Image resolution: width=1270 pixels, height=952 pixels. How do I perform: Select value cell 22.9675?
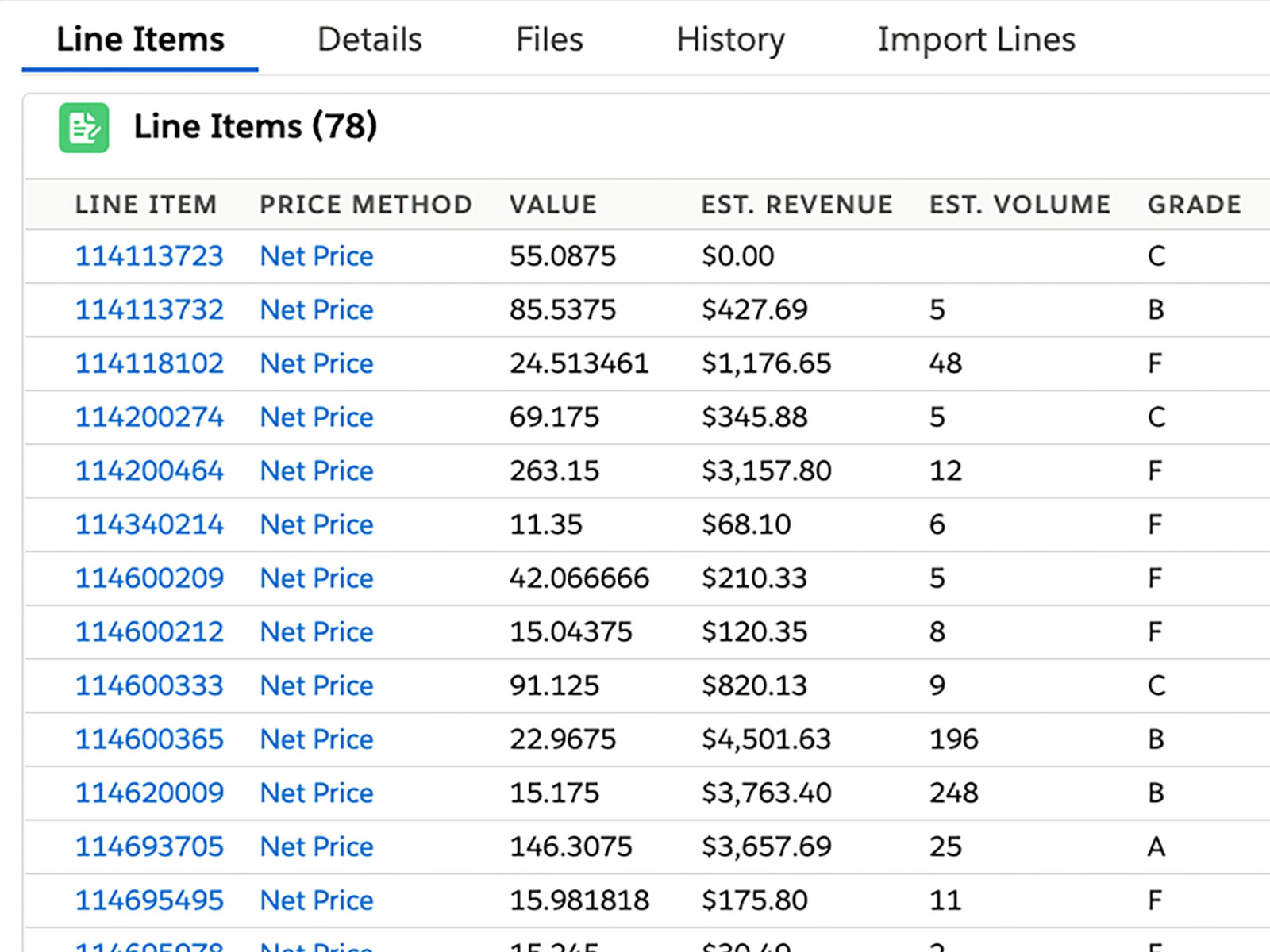coord(563,739)
